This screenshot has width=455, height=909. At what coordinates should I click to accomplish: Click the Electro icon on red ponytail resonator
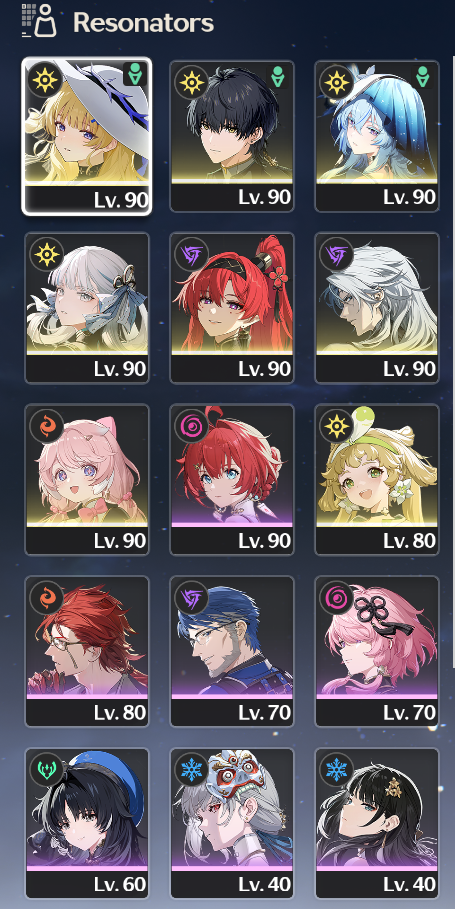[191, 253]
